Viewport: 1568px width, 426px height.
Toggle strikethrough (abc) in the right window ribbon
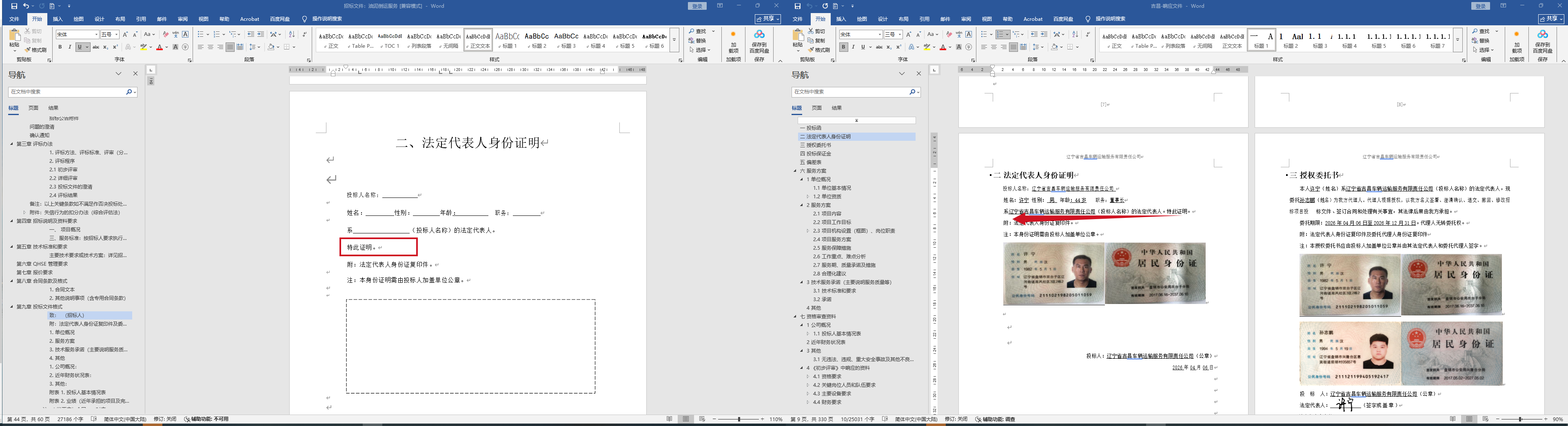point(879,47)
